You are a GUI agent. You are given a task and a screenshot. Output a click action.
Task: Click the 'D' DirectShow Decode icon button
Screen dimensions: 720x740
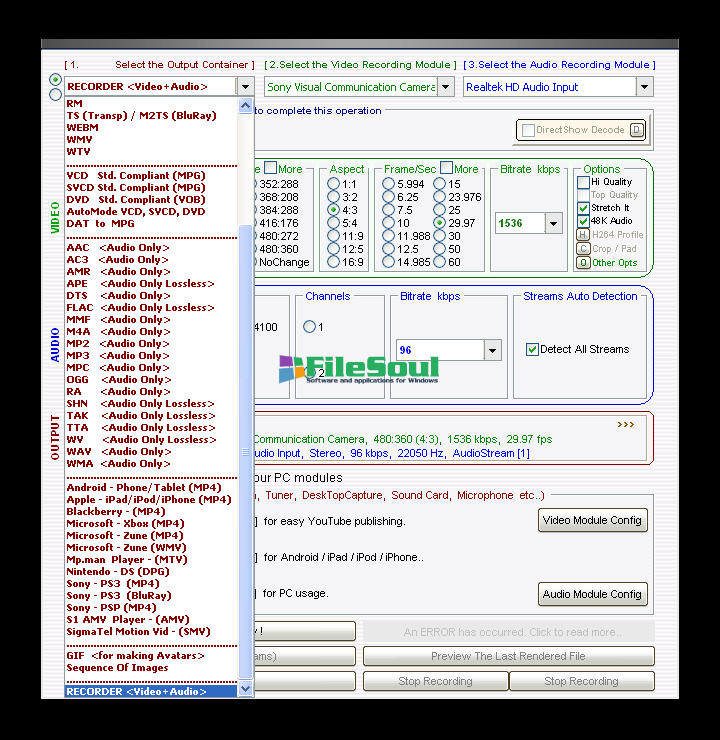636,130
